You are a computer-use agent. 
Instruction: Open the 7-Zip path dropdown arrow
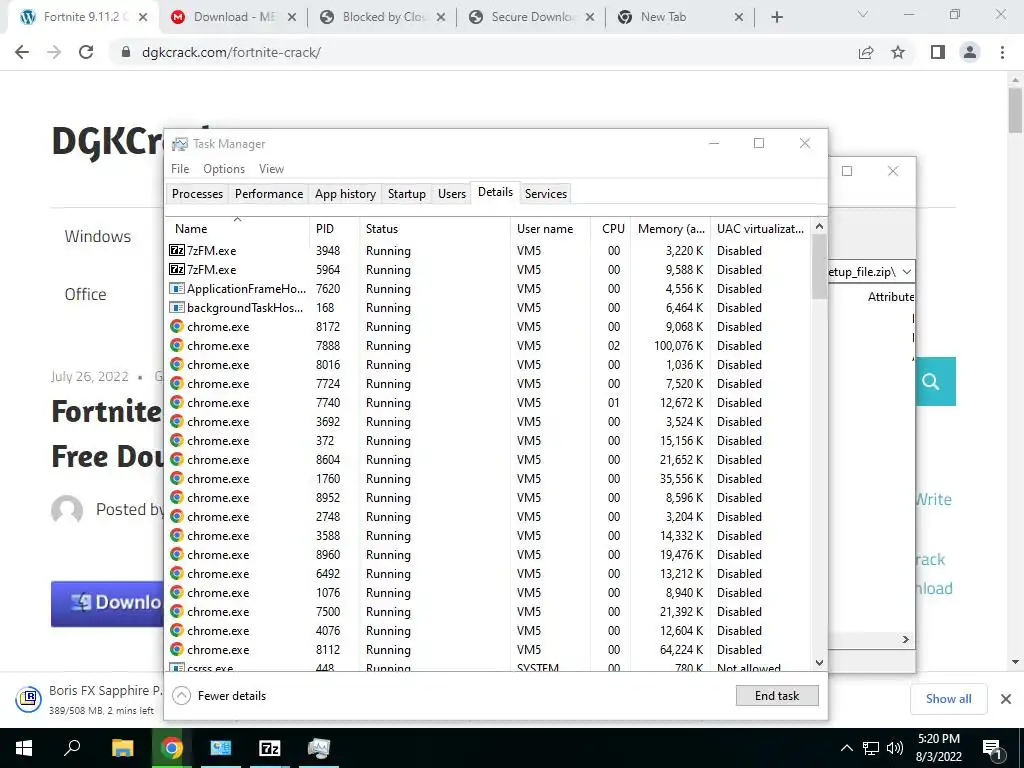[x=906, y=272]
